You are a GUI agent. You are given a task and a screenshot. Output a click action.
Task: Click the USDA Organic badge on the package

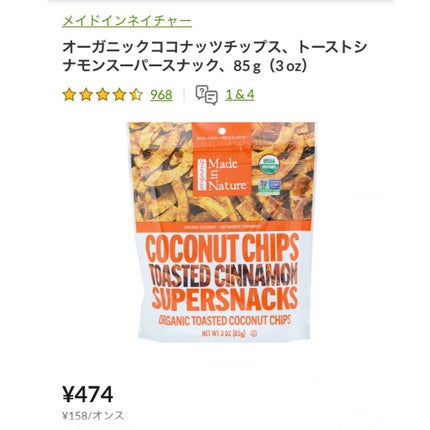(x=269, y=164)
